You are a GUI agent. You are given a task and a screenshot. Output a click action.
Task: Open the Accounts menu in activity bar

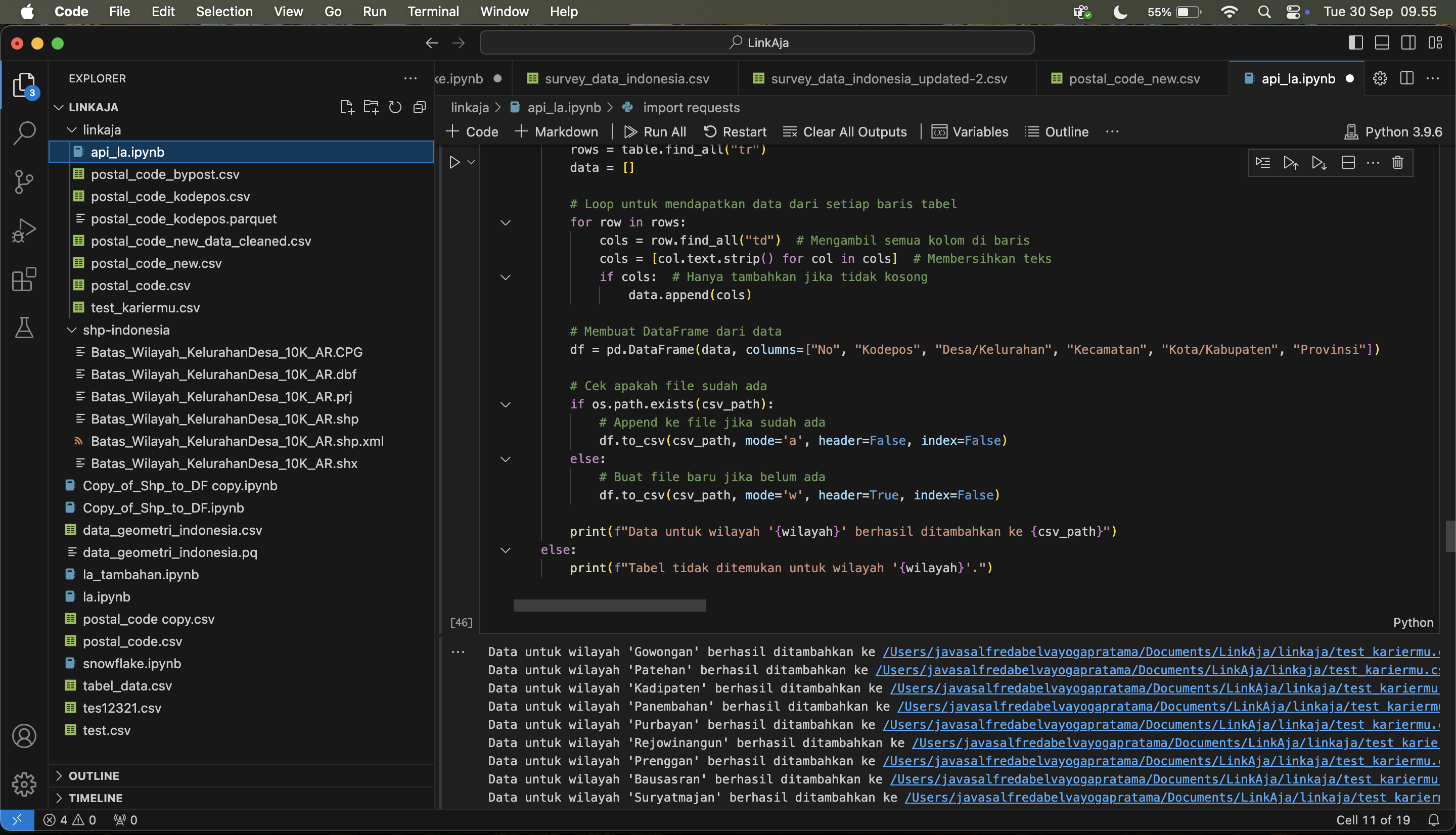coord(24,736)
